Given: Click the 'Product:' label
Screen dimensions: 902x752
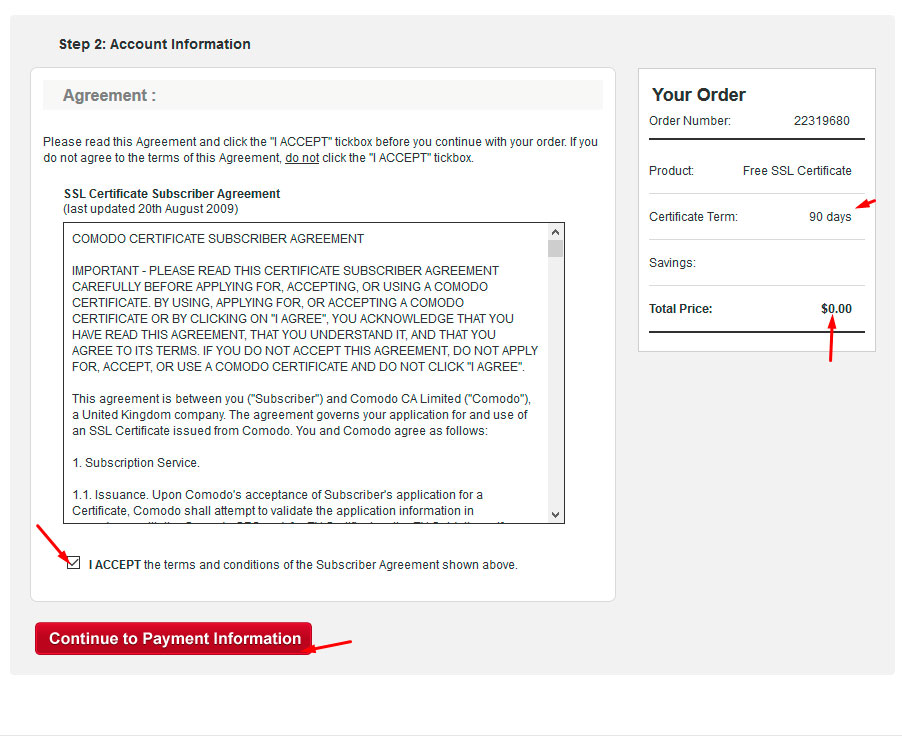Looking at the screenshot, I should (x=671, y=171).
